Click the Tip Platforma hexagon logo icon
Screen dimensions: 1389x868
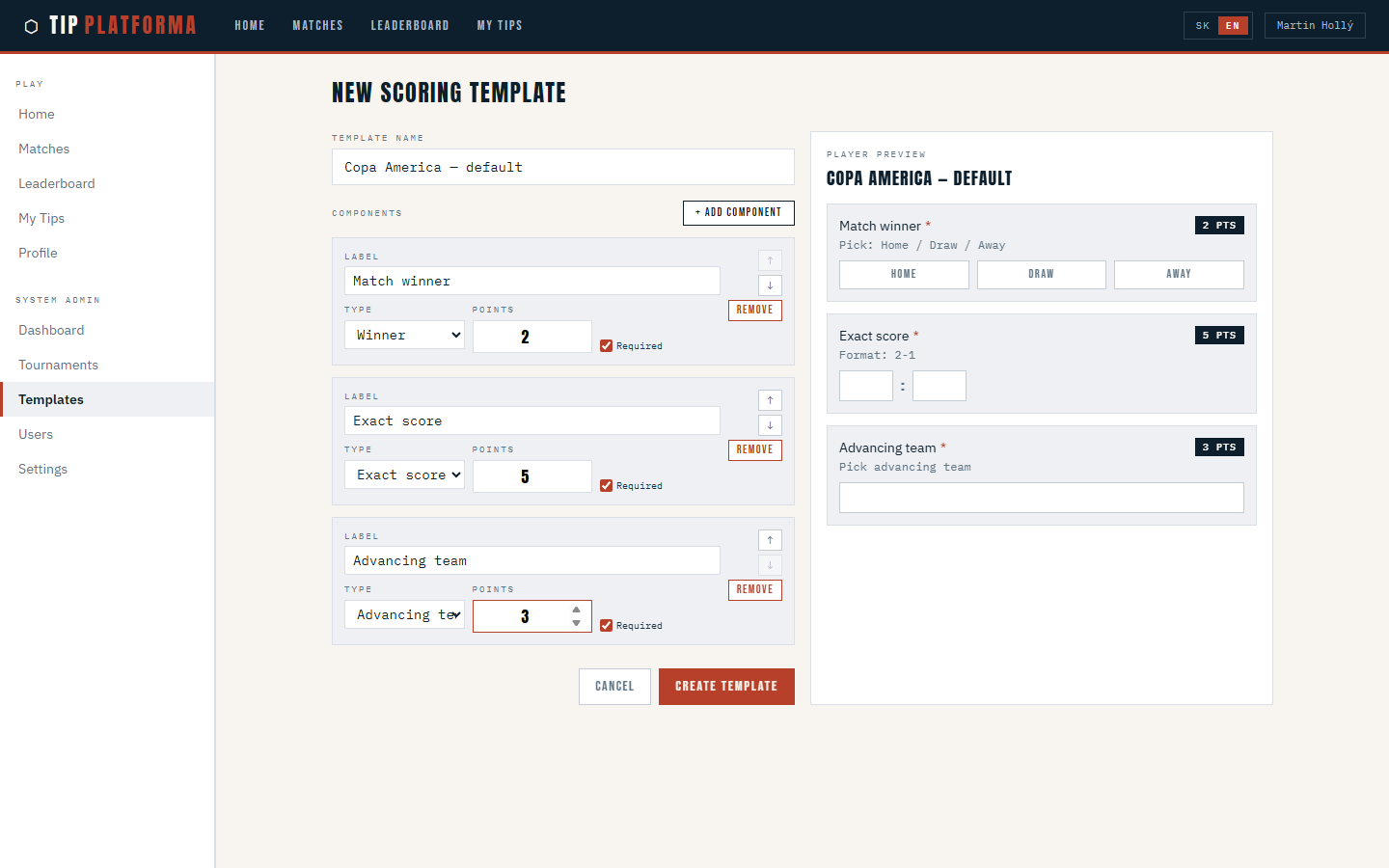coord(31,26)
